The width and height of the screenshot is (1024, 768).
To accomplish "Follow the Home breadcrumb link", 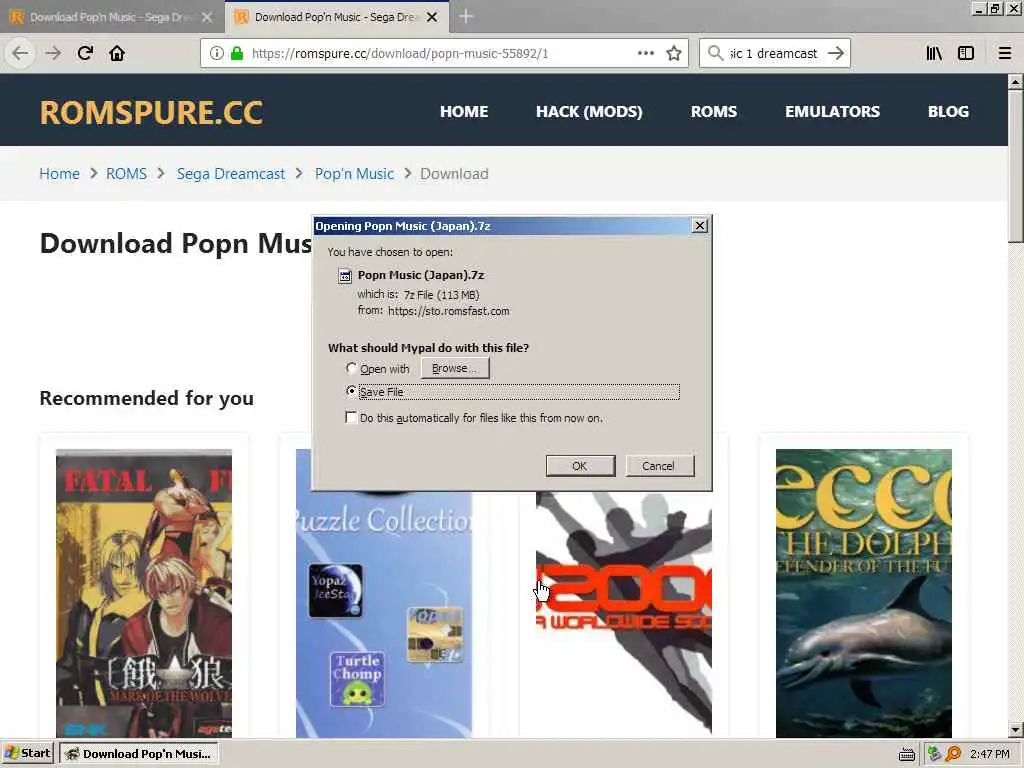I will coord(59,174).
